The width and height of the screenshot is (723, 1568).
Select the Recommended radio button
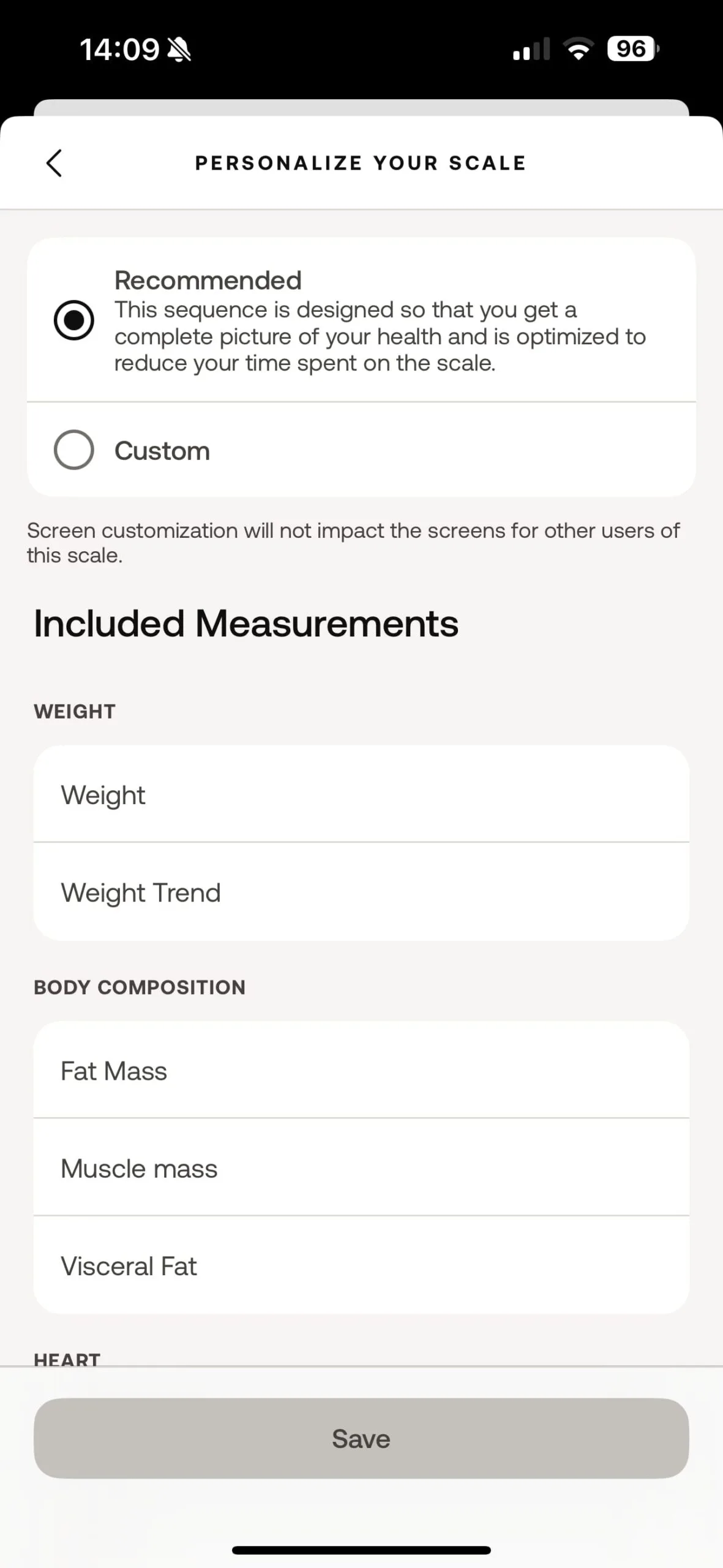coord(74,320)
